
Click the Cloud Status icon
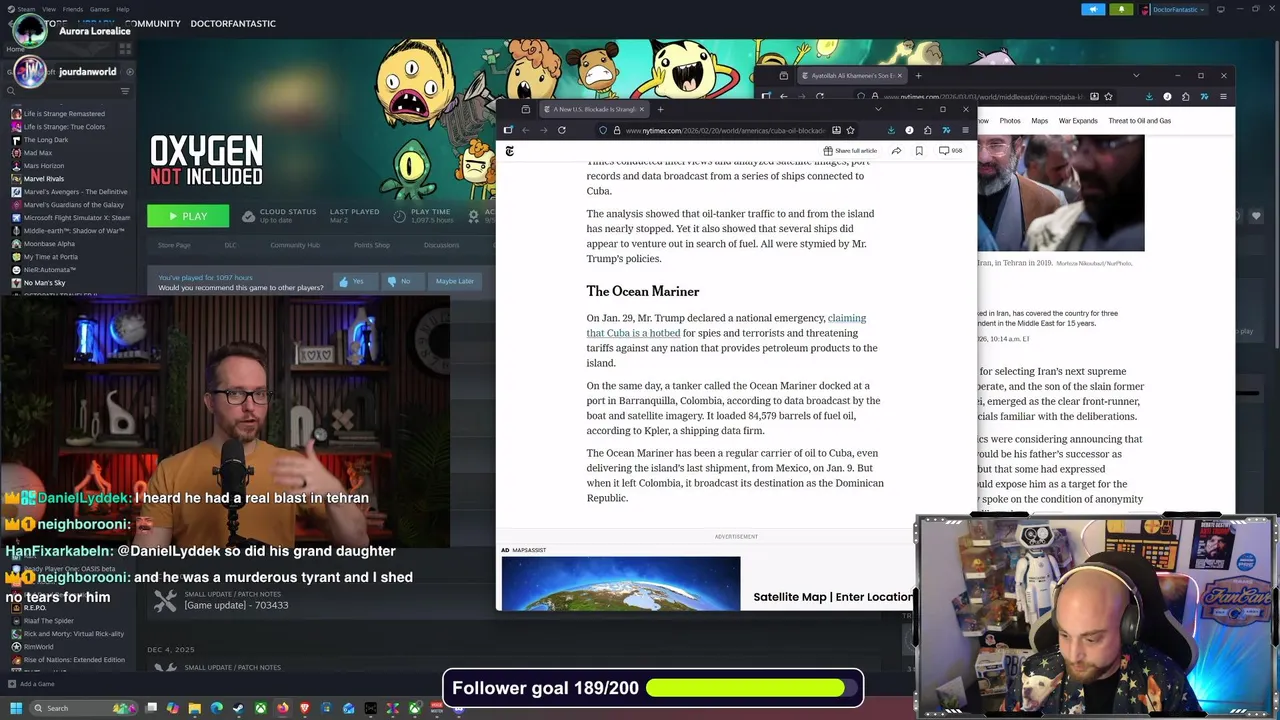[x=247, y=216]
